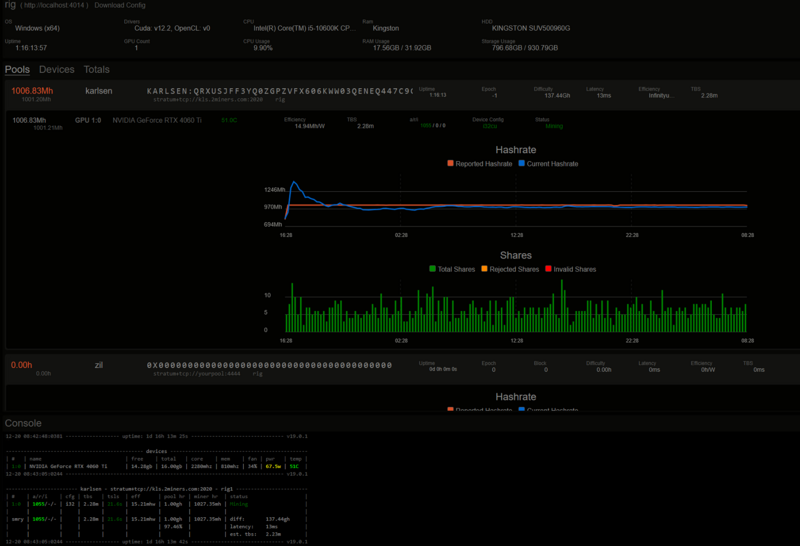
Task: Toggle the orange Rejected Shares legend swatch
Action: coord(484,269)
